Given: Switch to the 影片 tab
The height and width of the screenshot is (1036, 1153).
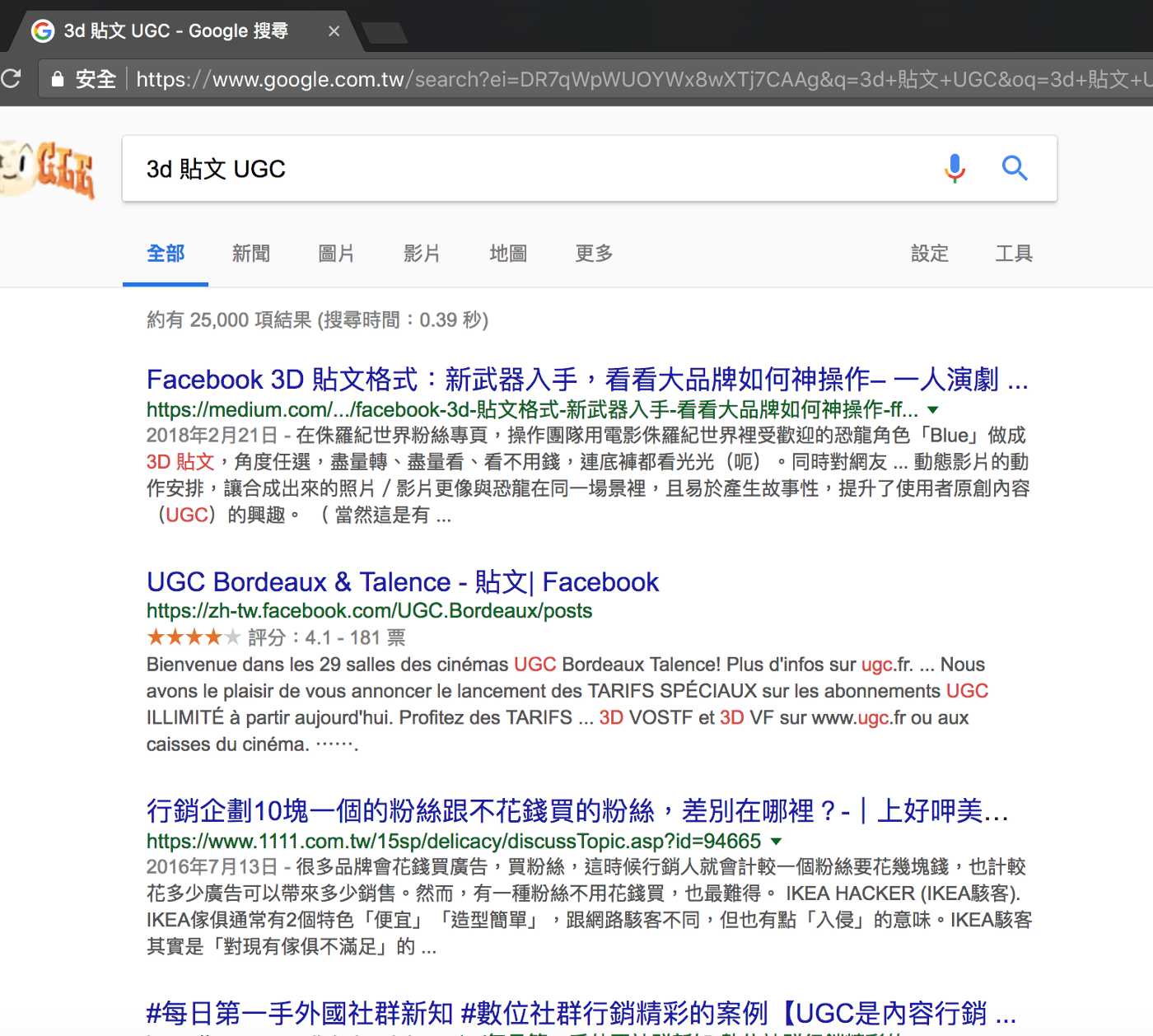Looking at the screenshot, I should click(x=422, y=254).
